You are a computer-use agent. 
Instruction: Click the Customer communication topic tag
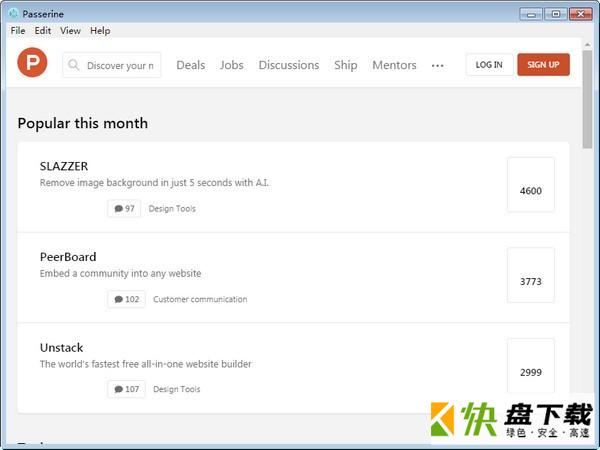point(200,299)
